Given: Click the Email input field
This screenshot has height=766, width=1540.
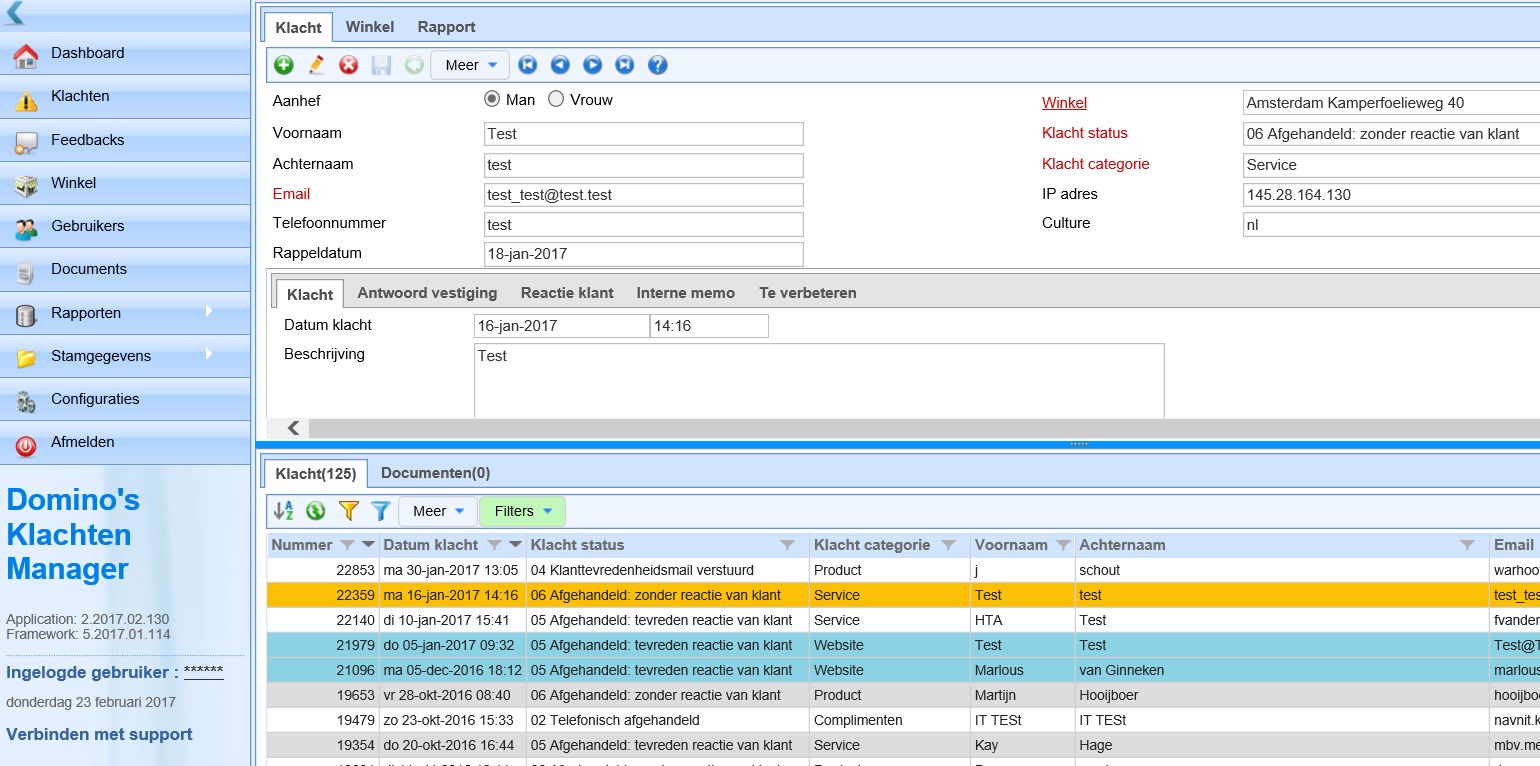Looking at the screenshot, I should click(x=643, y=195).
